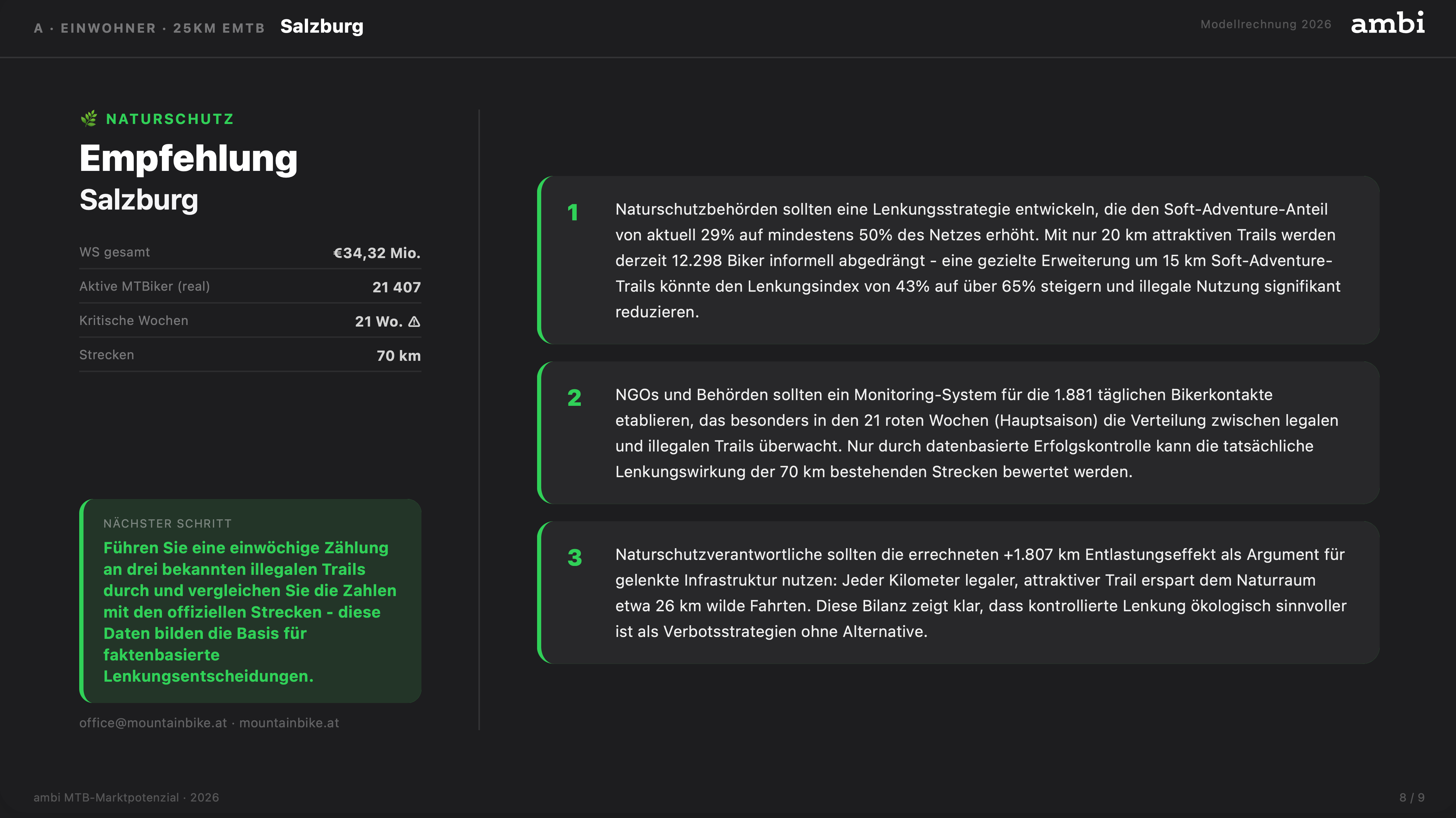The height and width of the screenshot is (818, 1456).
Task: Click the green number 2 marker
Action: coord(574,398)
